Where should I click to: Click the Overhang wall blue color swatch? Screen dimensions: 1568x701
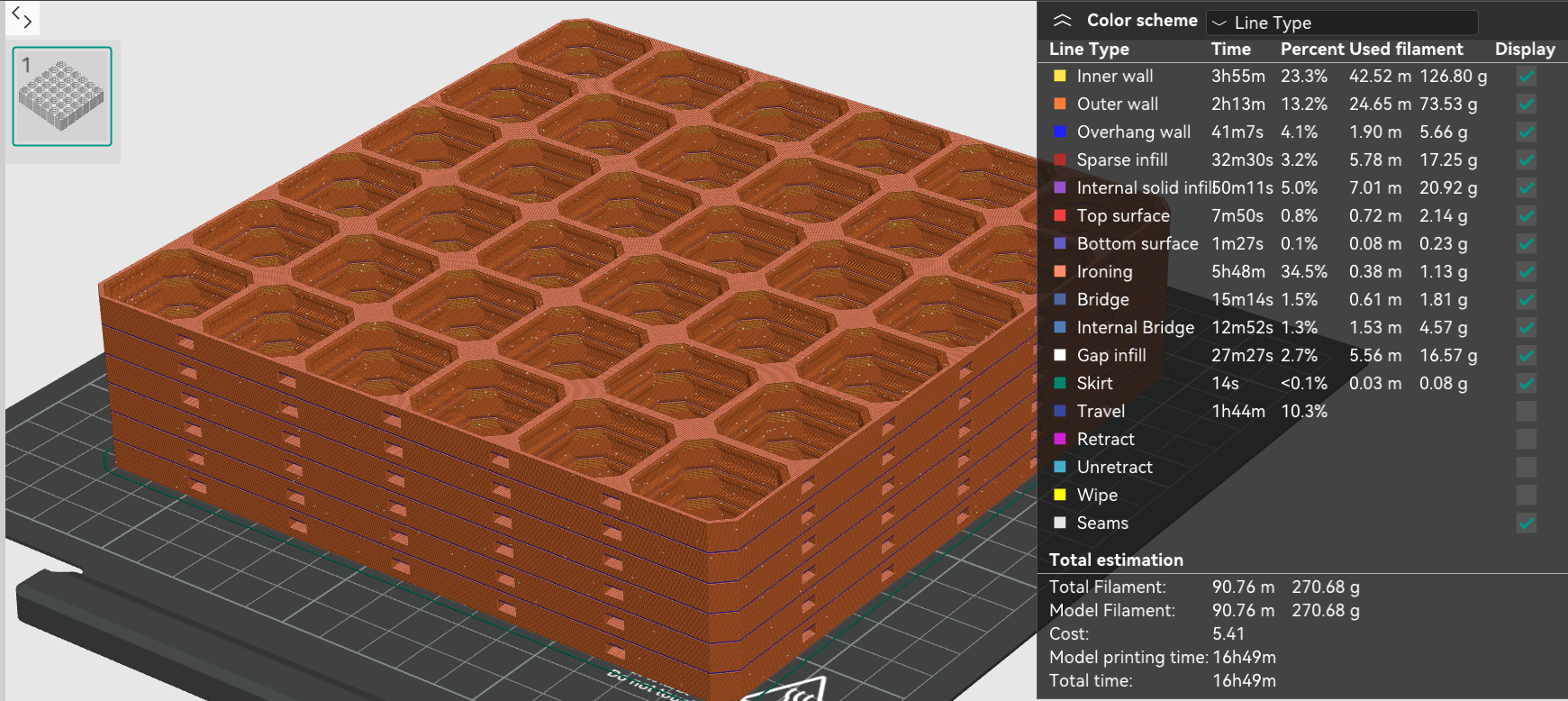(x=1060, y=132)
